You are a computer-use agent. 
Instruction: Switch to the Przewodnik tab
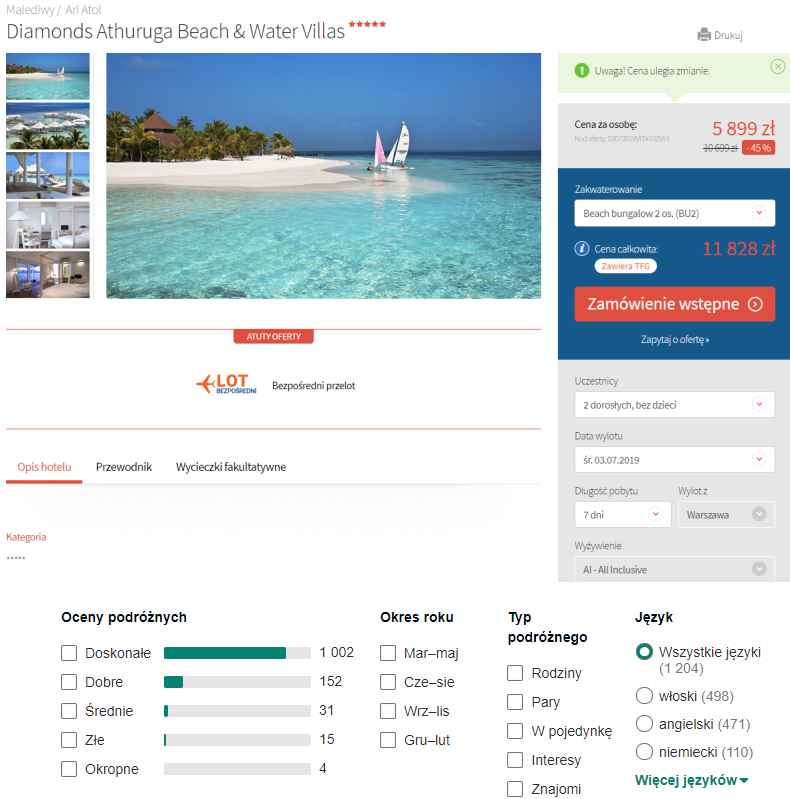[x=124, y=467]
